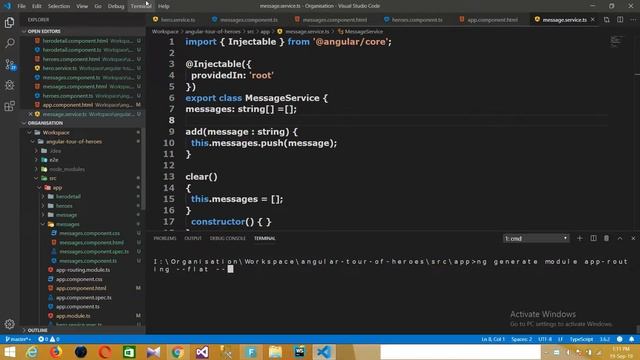Open messages.component.css in the file tree
Image resolution: width=640 pixels, height=360 pixels.
(x=89, y=233)
